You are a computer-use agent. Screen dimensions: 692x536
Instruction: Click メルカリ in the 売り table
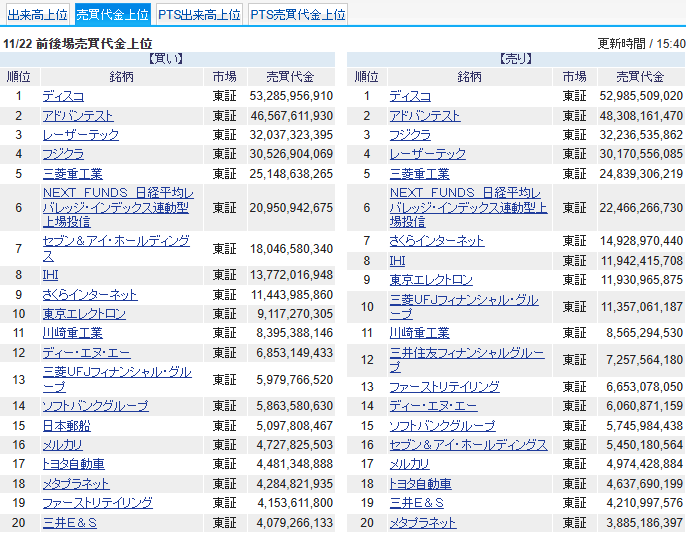(410, 464)
